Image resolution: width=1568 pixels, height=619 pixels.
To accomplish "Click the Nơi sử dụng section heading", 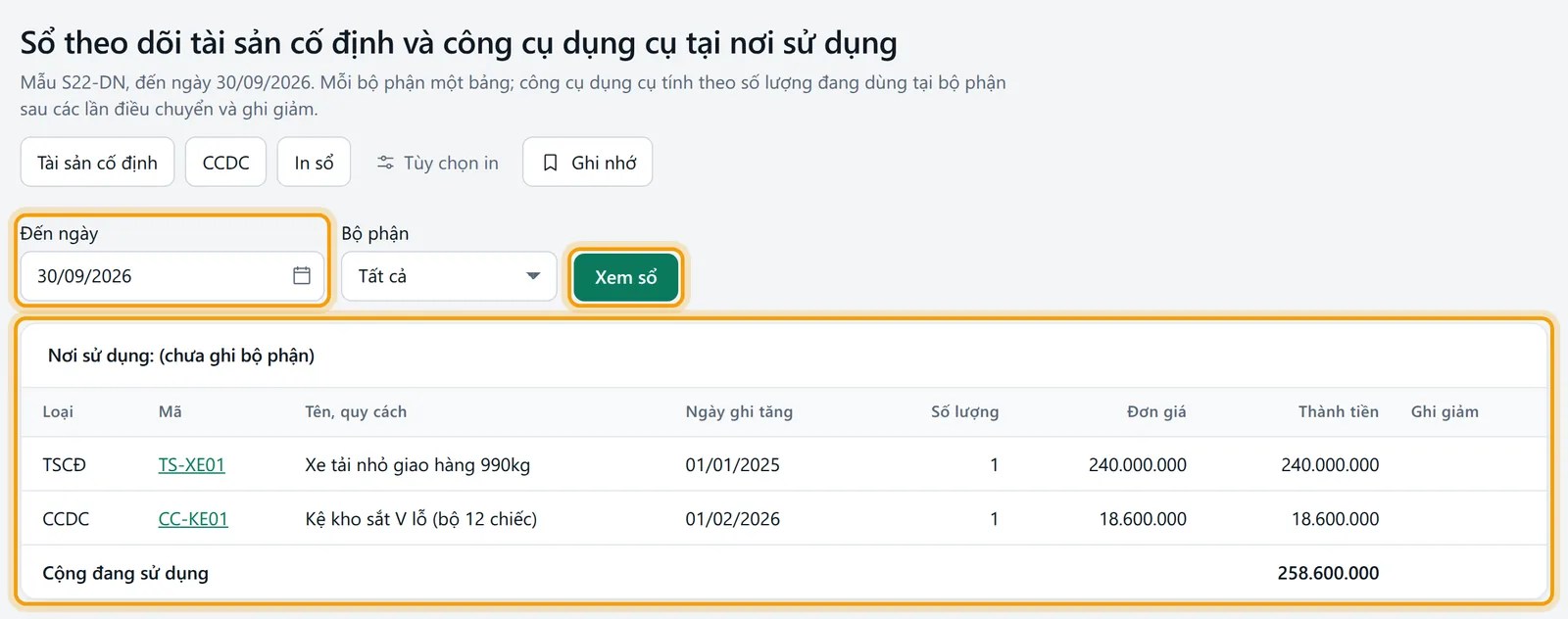I will coord(181,356).
